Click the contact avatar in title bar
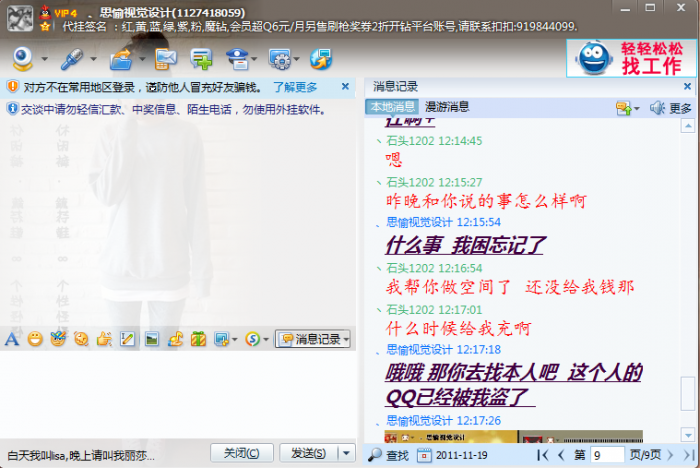 [x=20, y=18]
